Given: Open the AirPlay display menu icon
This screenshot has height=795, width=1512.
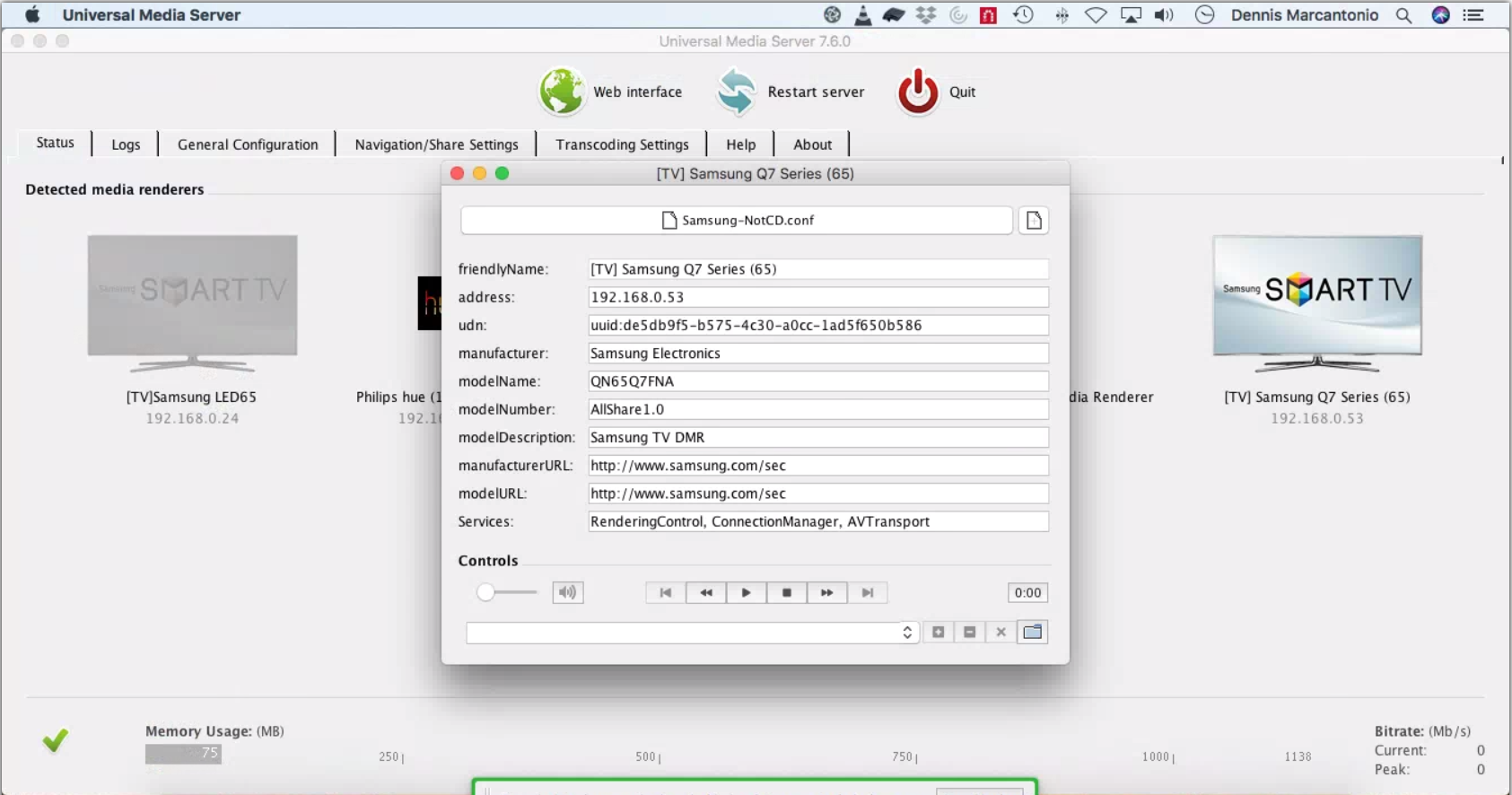Looking at the screenshot, I should pos(1131,15).
